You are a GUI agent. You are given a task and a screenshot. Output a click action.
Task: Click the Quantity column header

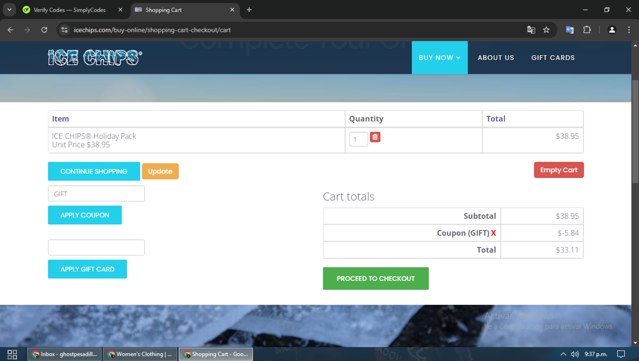(366, 119)
